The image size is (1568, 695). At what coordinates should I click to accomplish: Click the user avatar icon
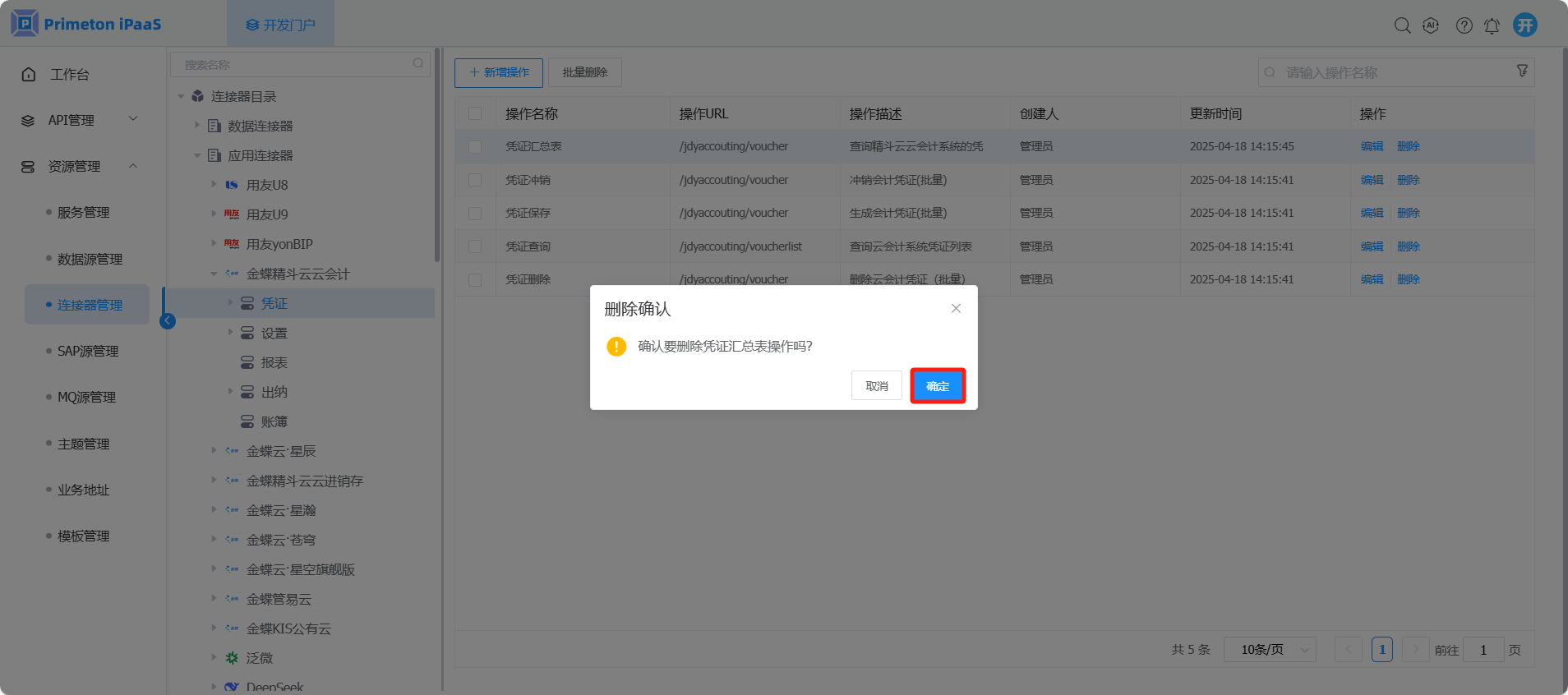1525,25
